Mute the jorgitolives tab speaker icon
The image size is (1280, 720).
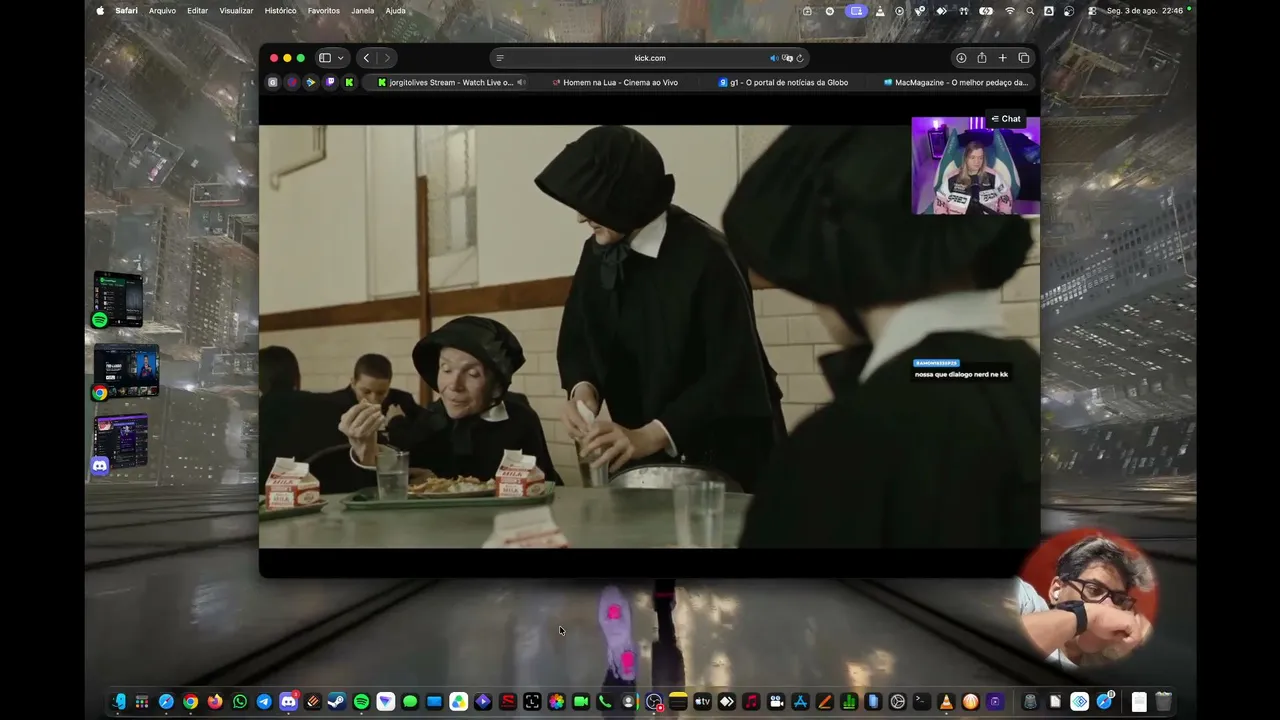pyautogui.click(x=521, y=82)
